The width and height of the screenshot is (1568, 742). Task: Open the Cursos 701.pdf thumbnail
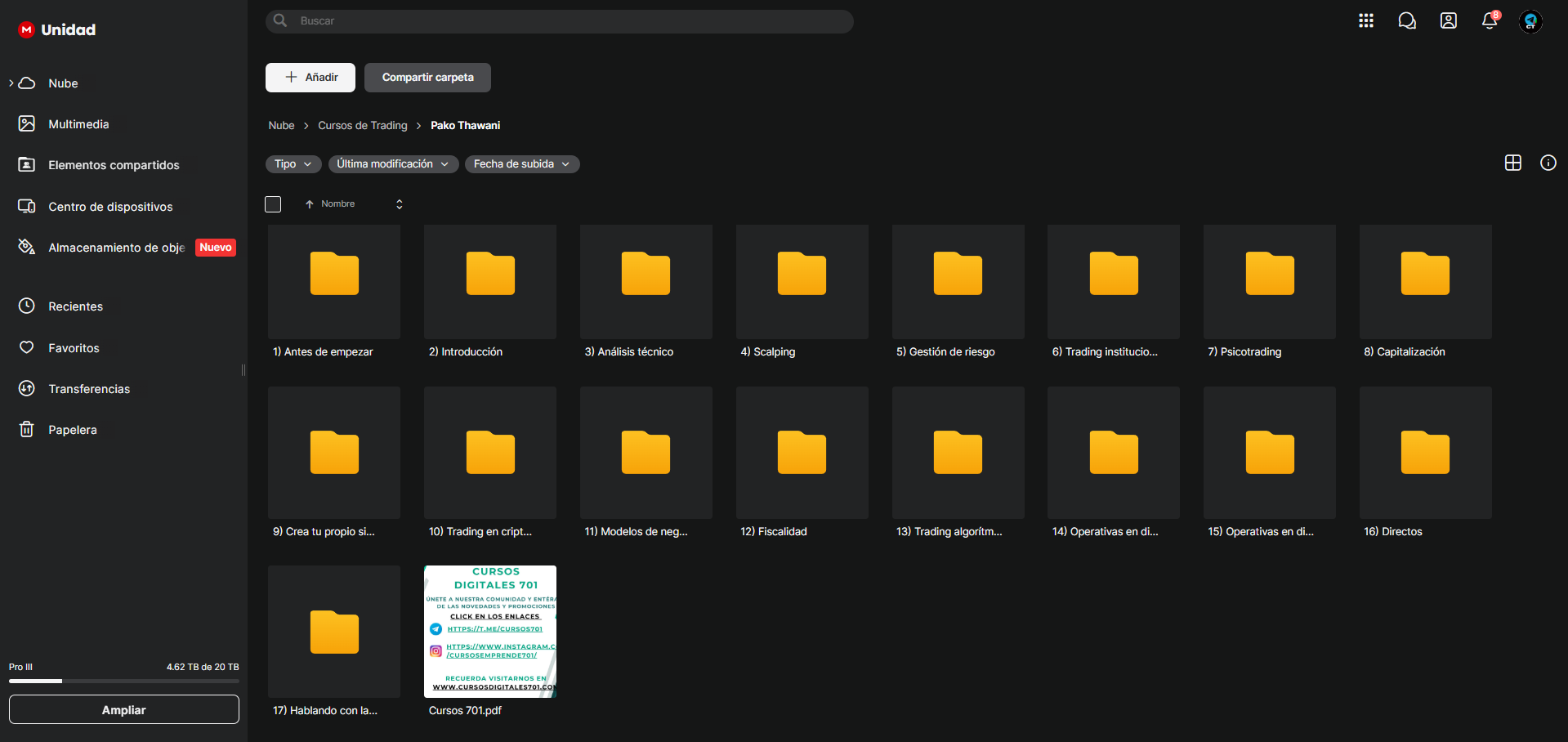(x=490, y=632)
